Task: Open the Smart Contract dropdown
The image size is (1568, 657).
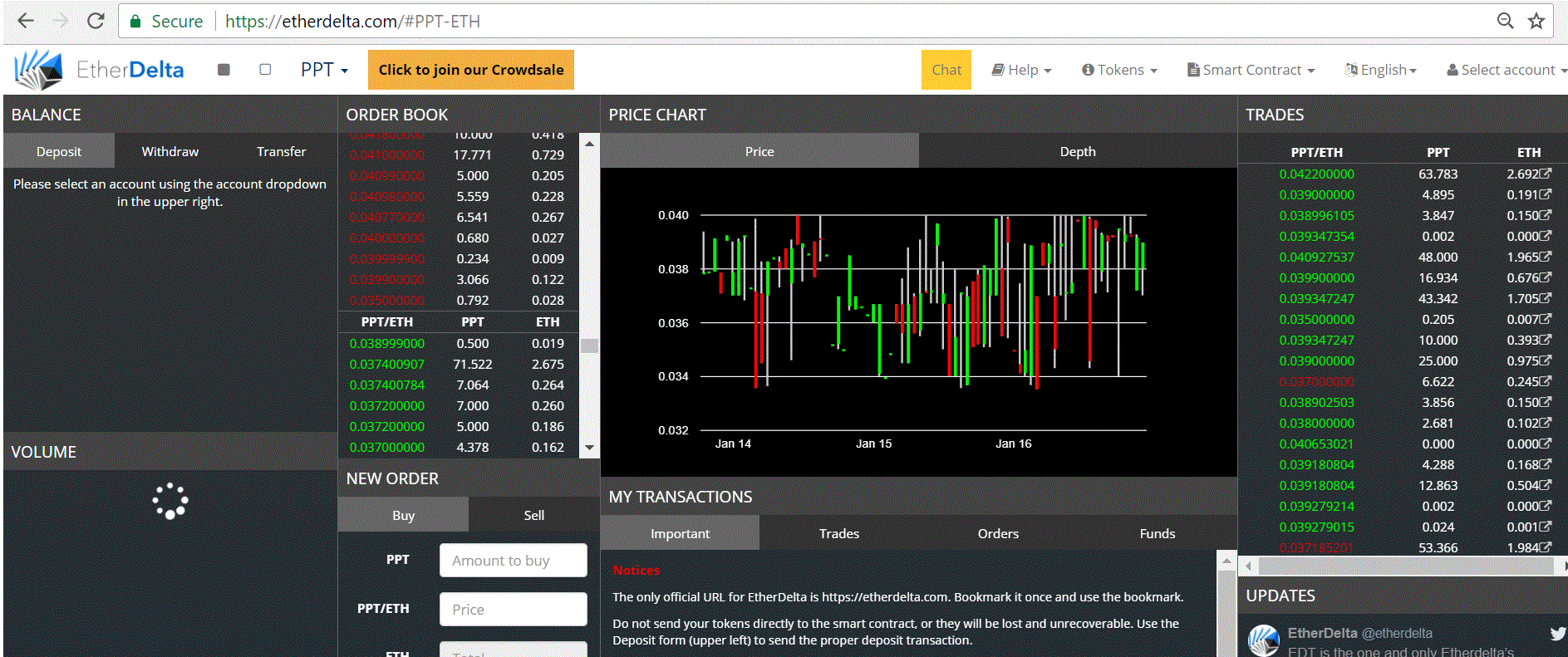Action: point(1251,70)
